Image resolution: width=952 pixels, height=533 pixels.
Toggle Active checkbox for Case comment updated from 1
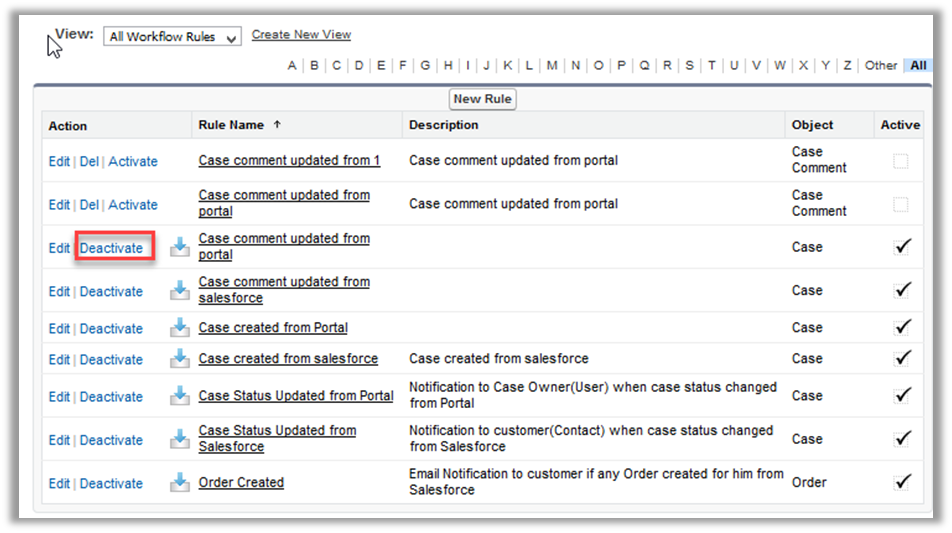901,161
